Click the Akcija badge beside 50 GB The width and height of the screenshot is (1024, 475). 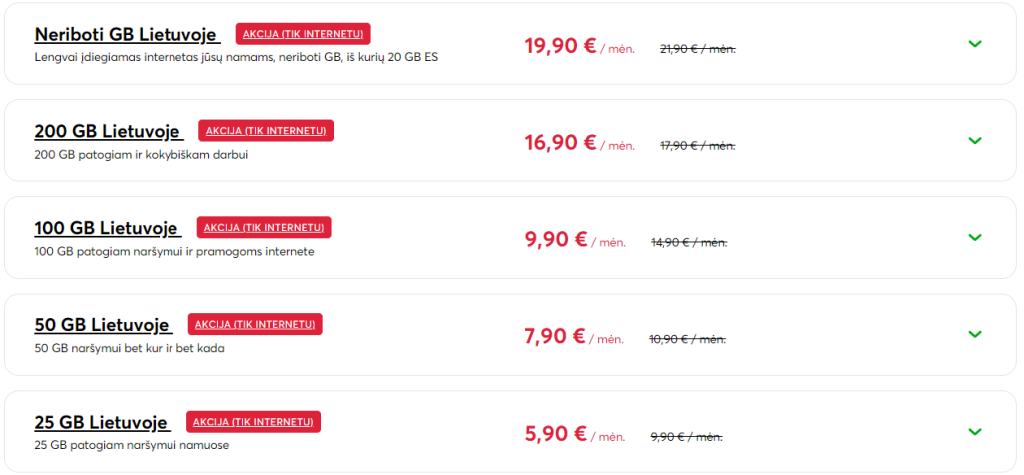click(x=255, y=325)
